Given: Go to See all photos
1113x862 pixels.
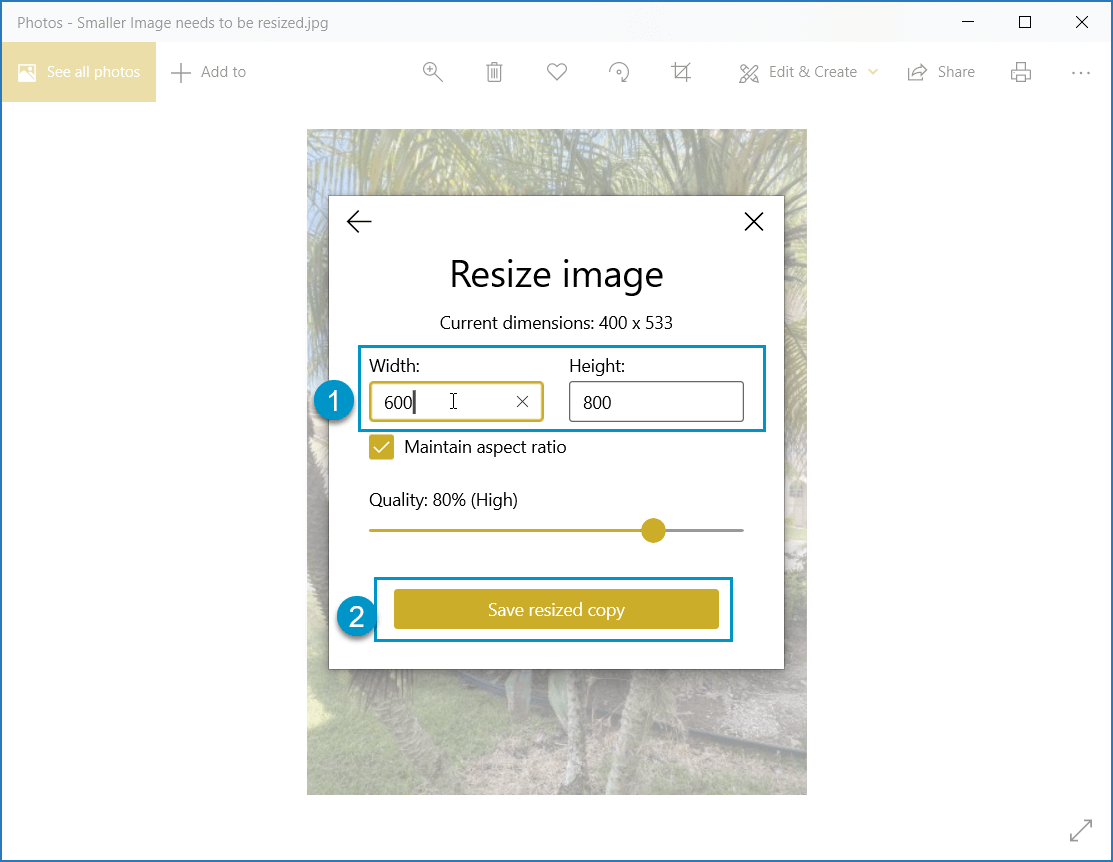Looking at the screenshot, I should [x=79, y=72].
